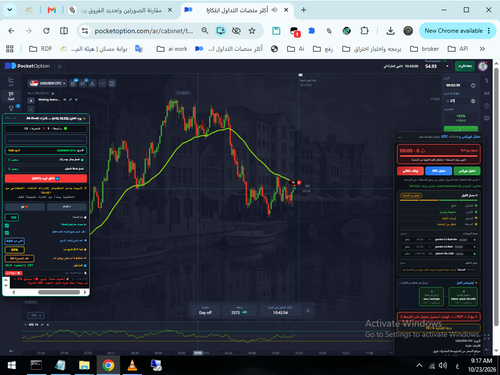
Task: Open the PocketOption logo home link
Action: coord(27,66)
